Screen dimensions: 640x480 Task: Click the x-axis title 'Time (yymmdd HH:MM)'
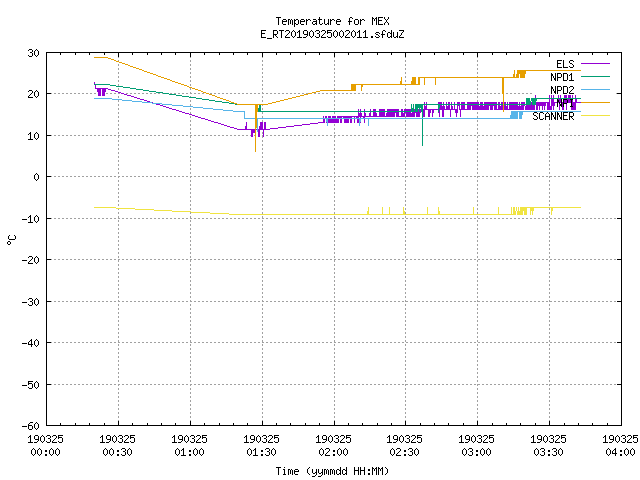pyautogui.click(x=332, y=471)
